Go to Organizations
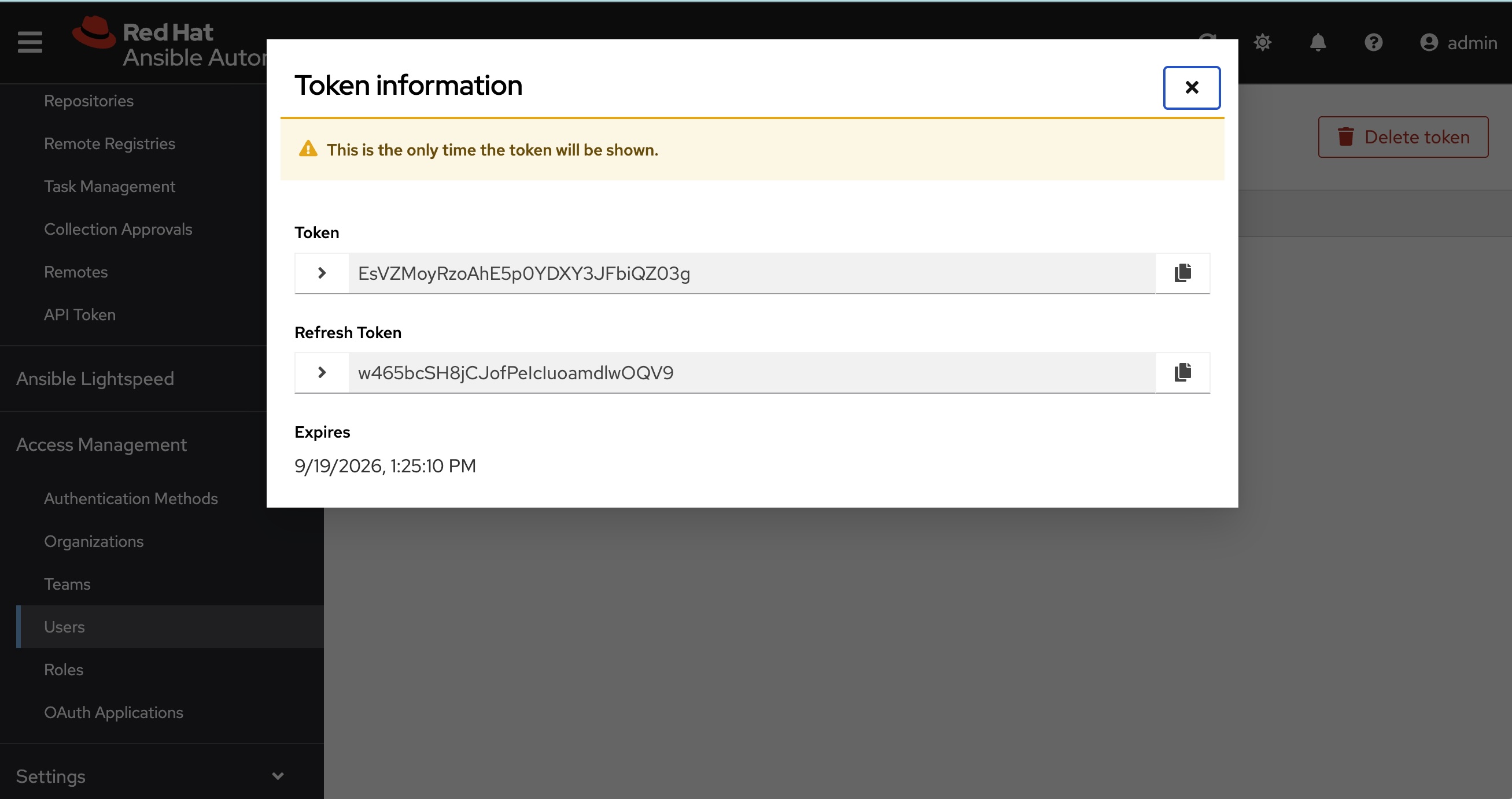This screenshot has width=1512, height=799. (x=94, y=542)
